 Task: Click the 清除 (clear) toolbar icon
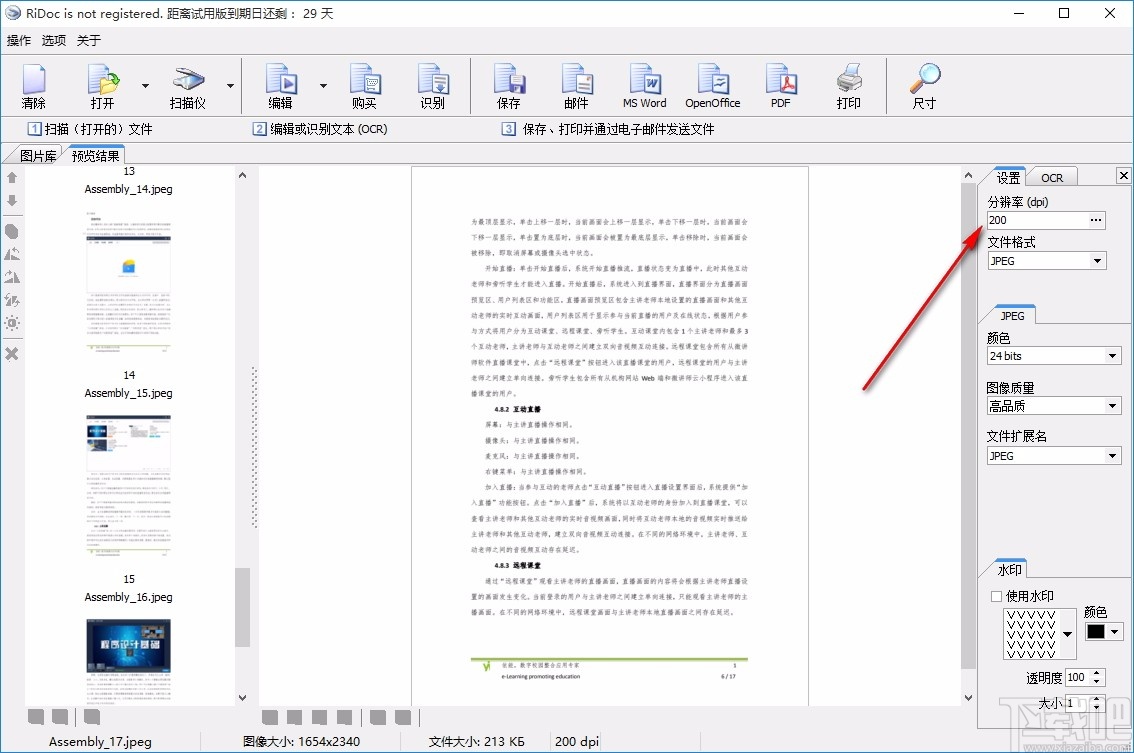coord(33,87)
